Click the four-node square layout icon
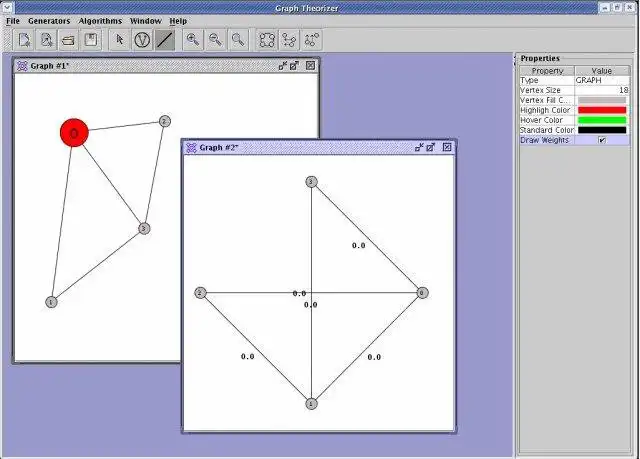The image size is (640, 459). pos(267,40)
